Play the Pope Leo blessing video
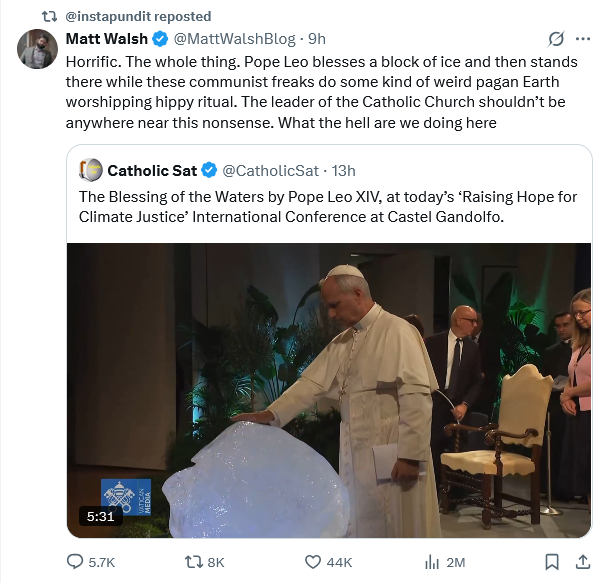The height and width of the screenshot is (583, 608). click(329, 390)
